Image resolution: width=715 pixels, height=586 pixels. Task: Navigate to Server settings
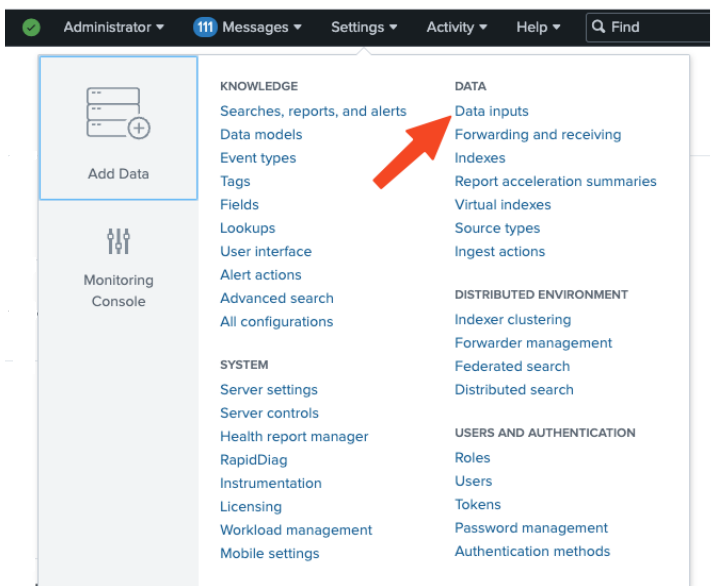(x=268, y=389)
